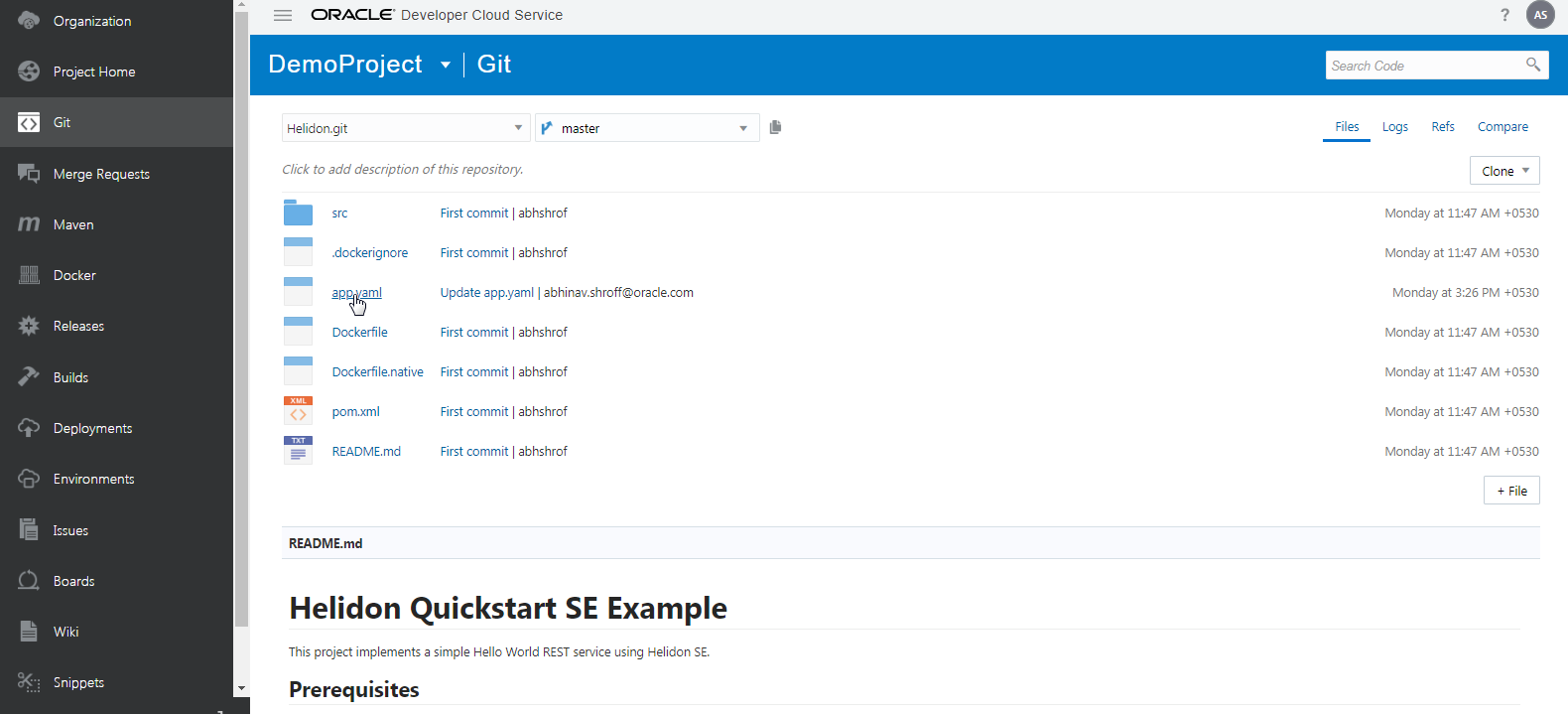The width and height of the screenshot is (1568, 714).
Task: Click the pom.xml XML file icon
Action: click(x=298, y=411)
